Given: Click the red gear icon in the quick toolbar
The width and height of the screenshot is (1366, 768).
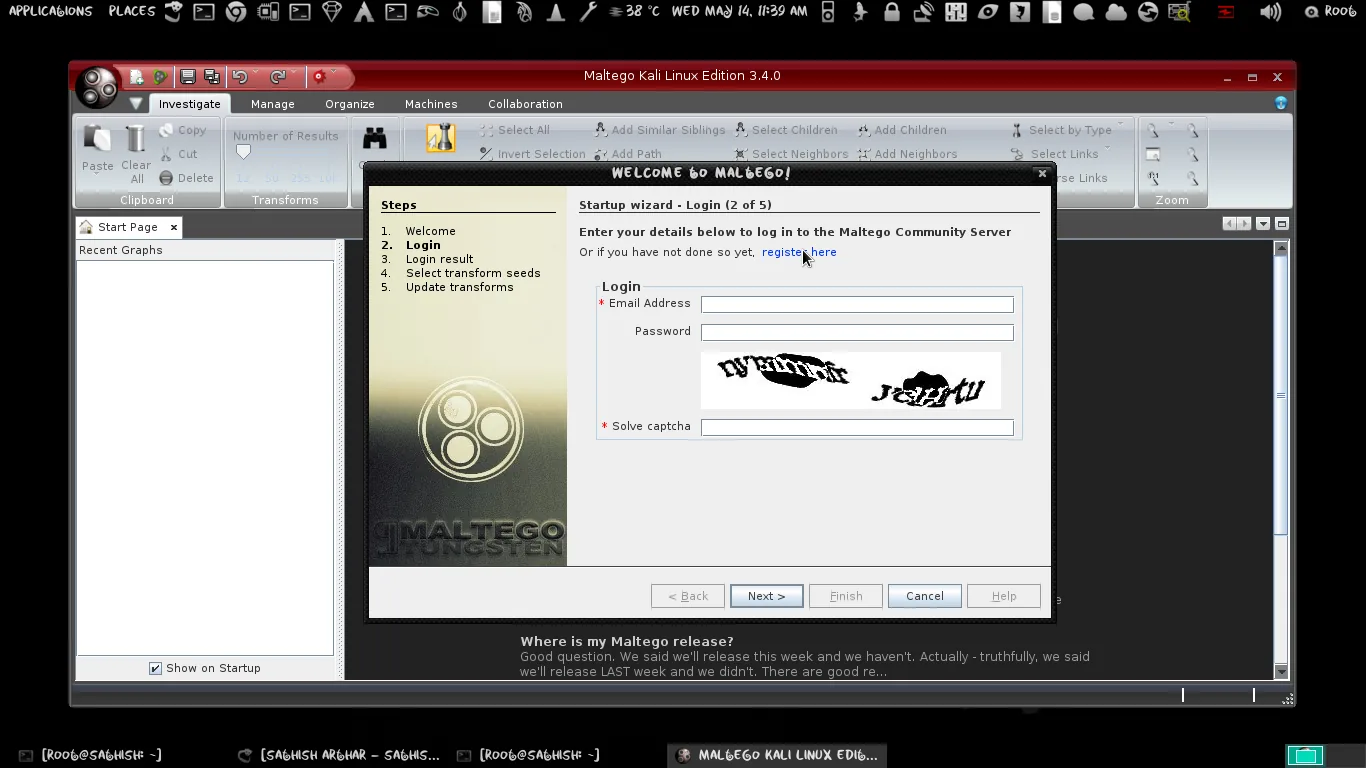Looking at the screenshot, I should (319, 77).
